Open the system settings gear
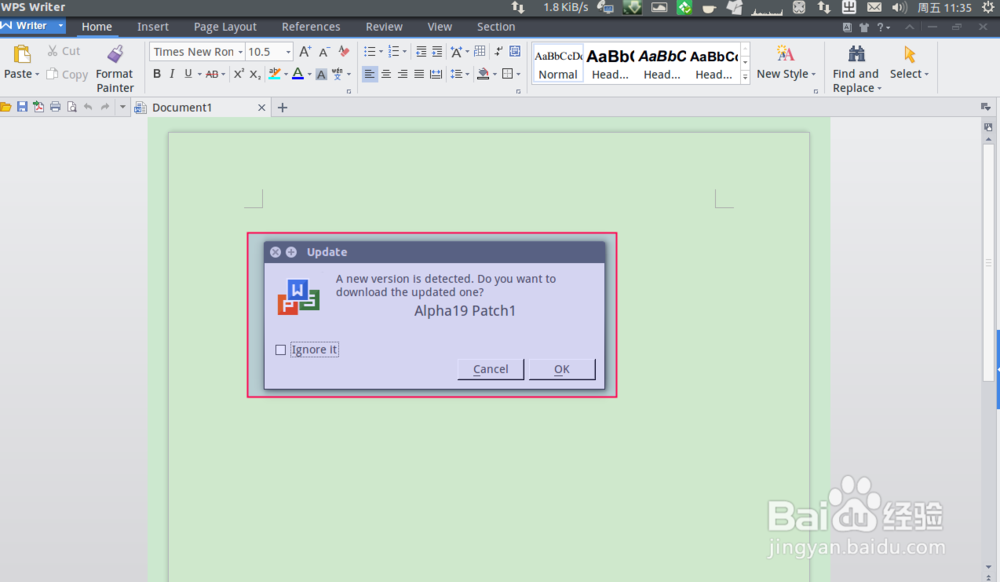 click(988, 8)
